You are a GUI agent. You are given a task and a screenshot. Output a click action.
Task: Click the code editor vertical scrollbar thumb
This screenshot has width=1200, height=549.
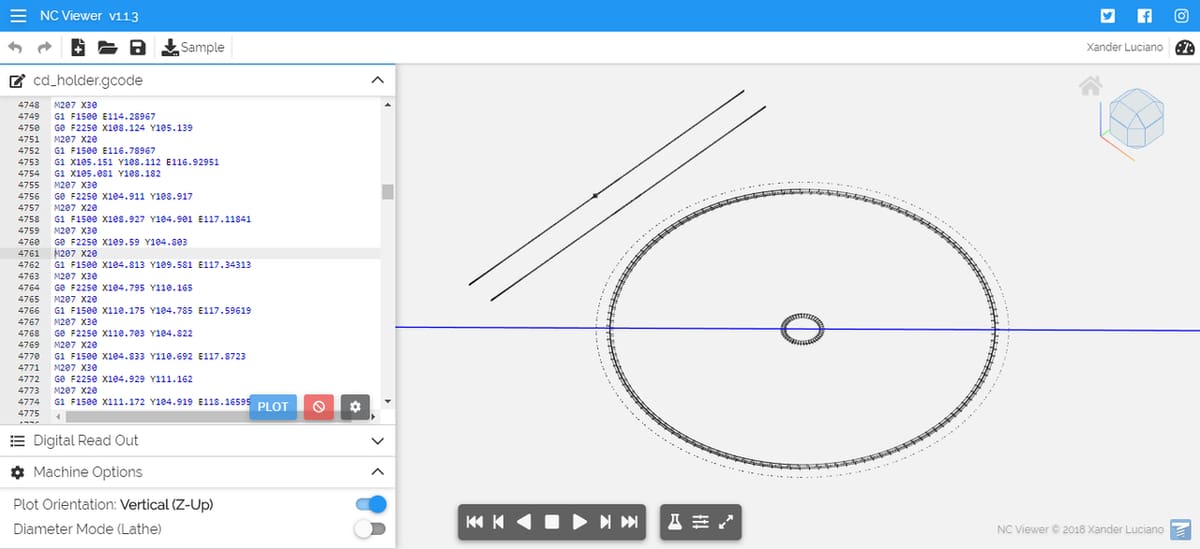click(388, 192)
